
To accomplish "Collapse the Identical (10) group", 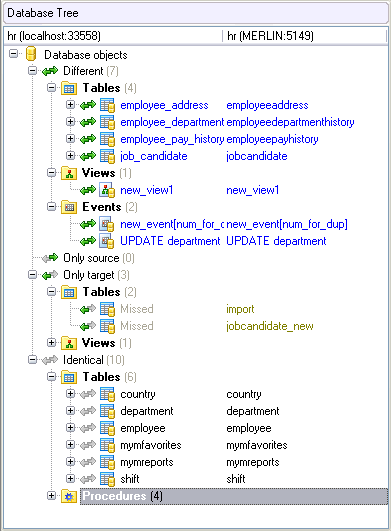I will pos(32,360).
